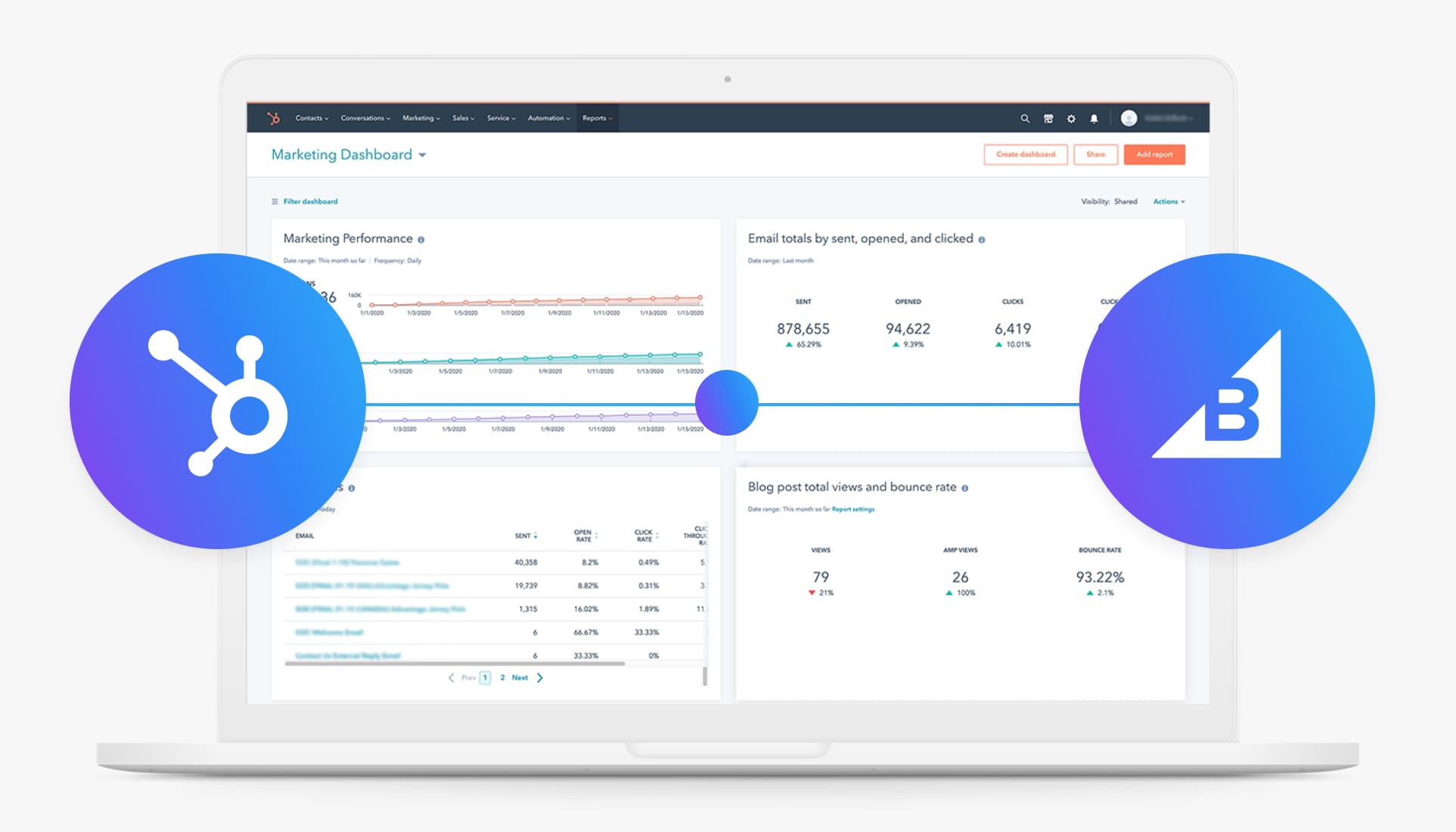
Task: Click the Next pagination link
Action: pos(520,678)
